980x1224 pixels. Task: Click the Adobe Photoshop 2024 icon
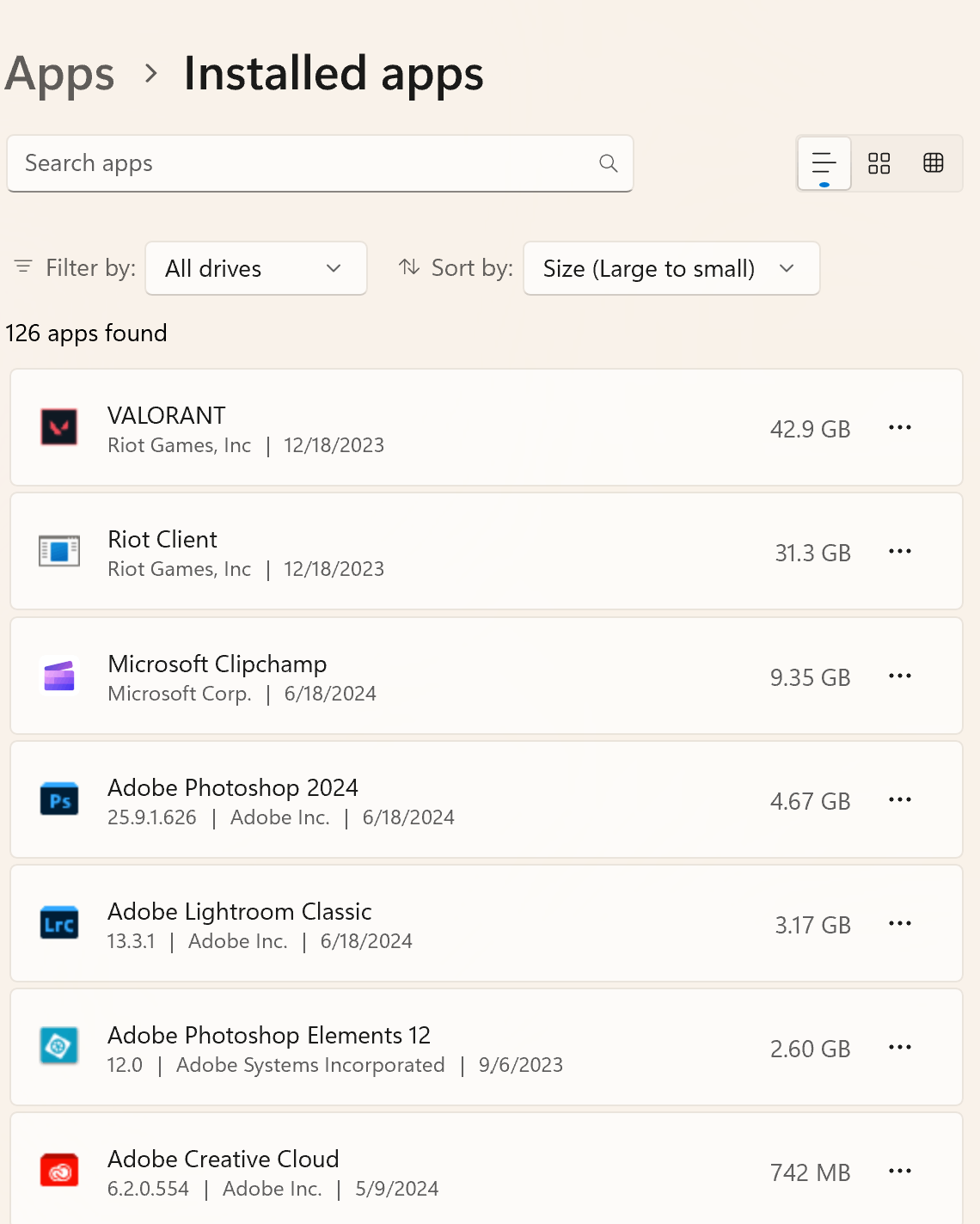pos(59,799)
